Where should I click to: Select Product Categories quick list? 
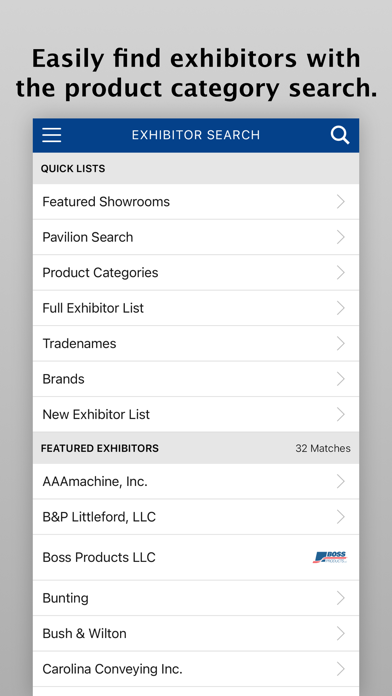point(196,273)
